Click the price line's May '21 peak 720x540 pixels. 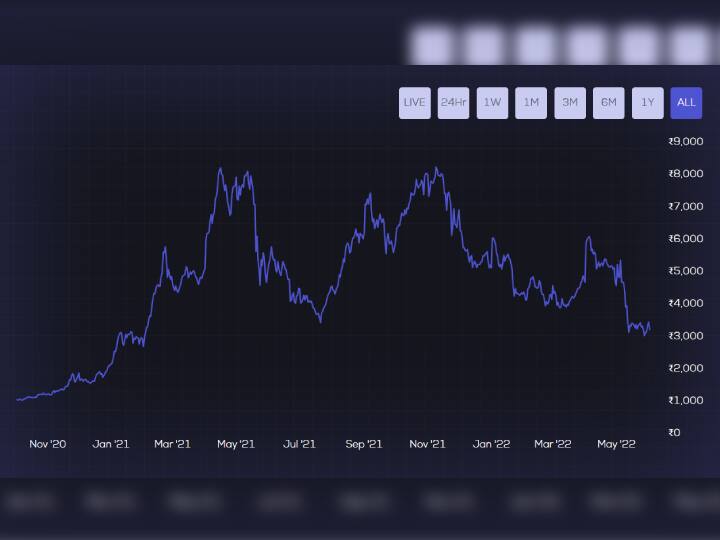coord(220,169)
